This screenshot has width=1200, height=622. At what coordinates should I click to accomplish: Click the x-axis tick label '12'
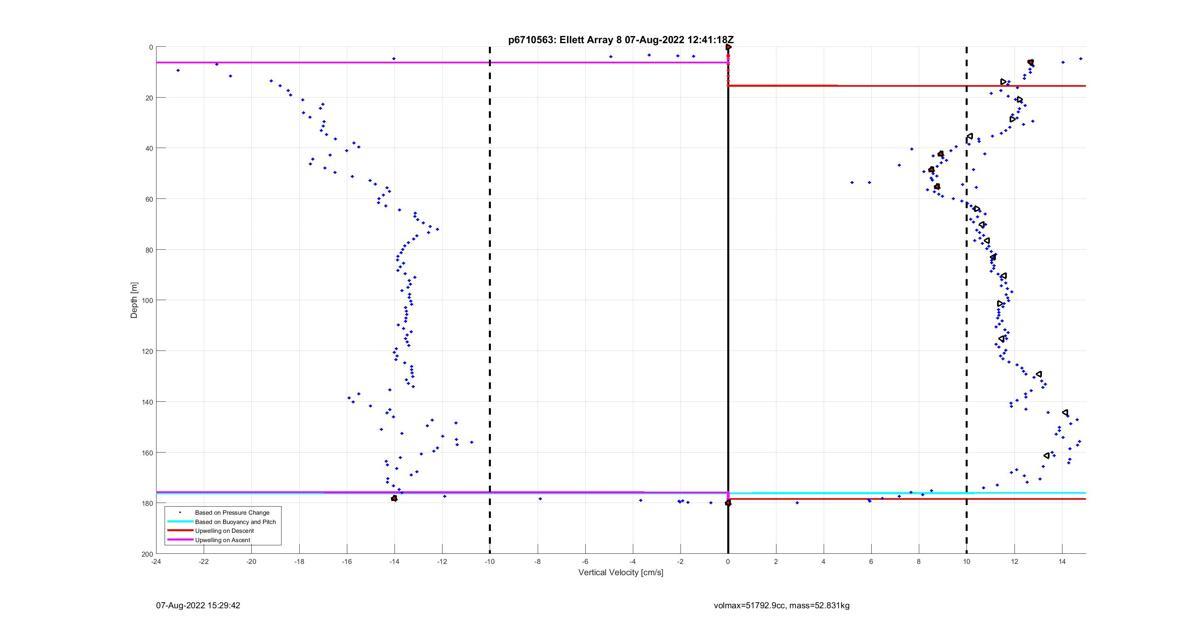point(1014,561)
